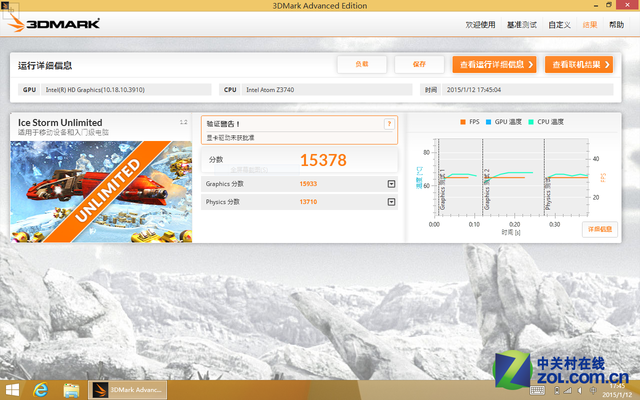Open the 自定义 tab
The image size is (640, 400).
click(x=559, y=25)
